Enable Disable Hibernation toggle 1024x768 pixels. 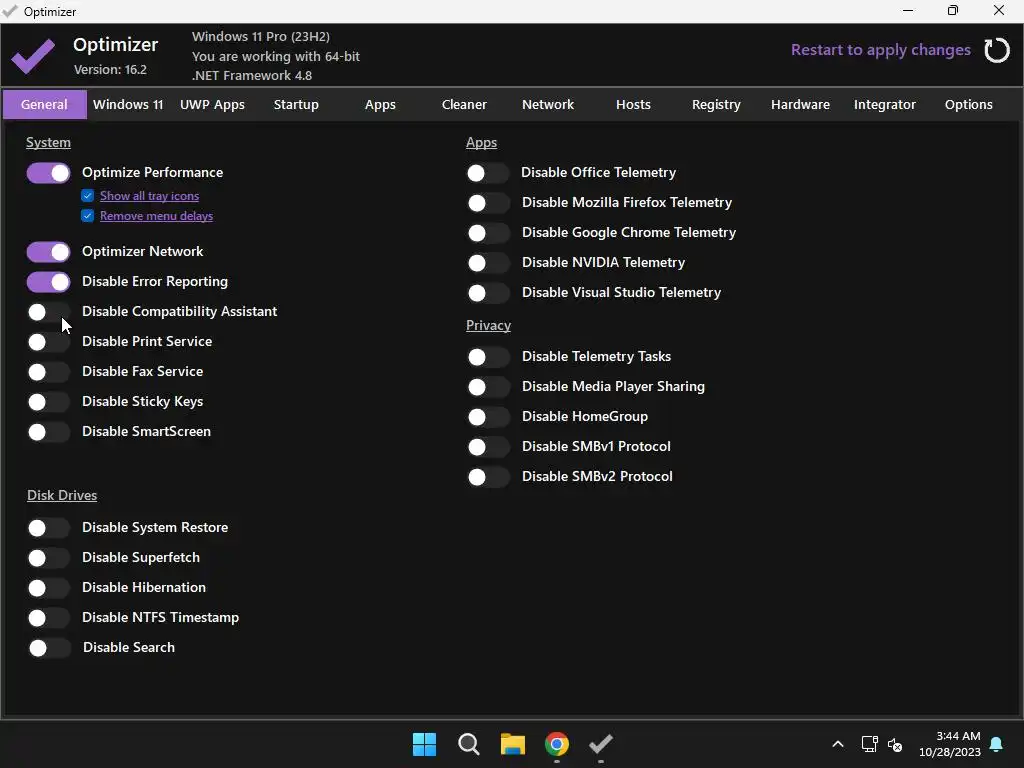click(48, 588)
